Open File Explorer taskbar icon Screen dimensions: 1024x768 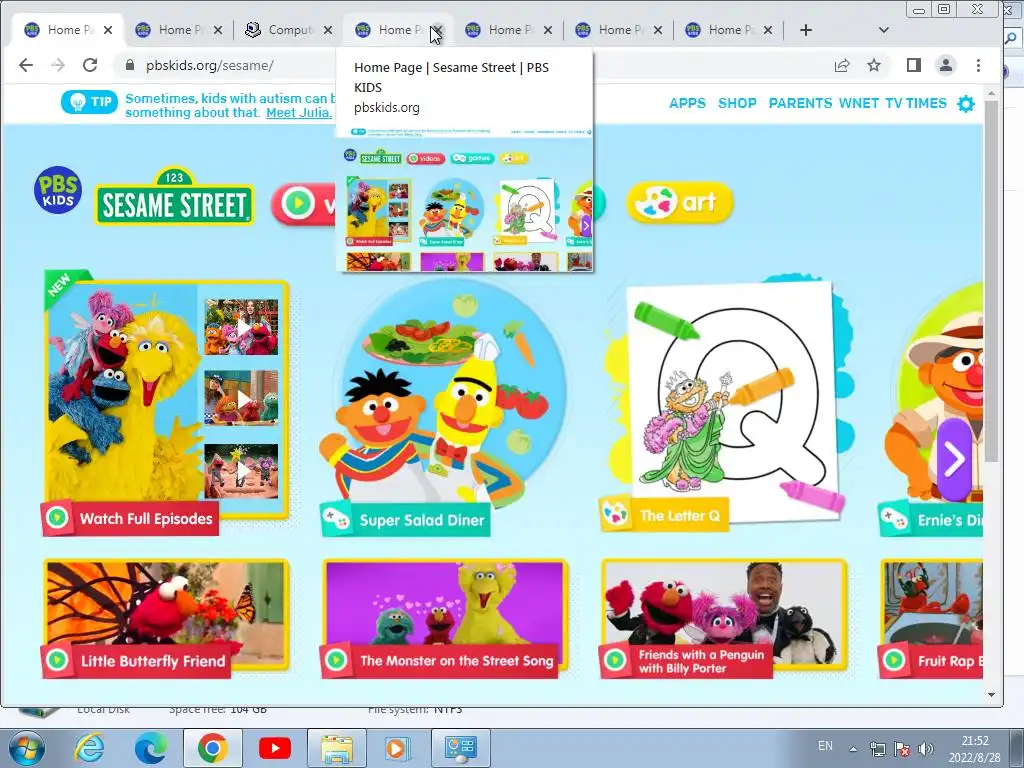pyautogui.click(x=337, y=748)
